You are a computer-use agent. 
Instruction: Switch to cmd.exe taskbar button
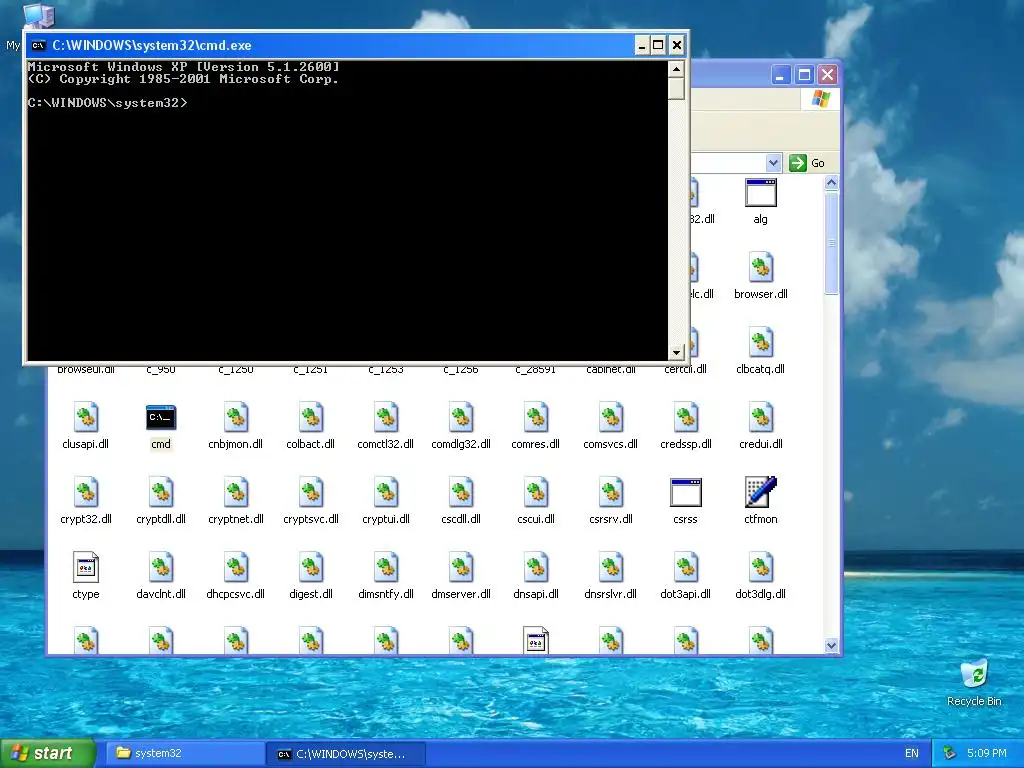click(346, 754)
